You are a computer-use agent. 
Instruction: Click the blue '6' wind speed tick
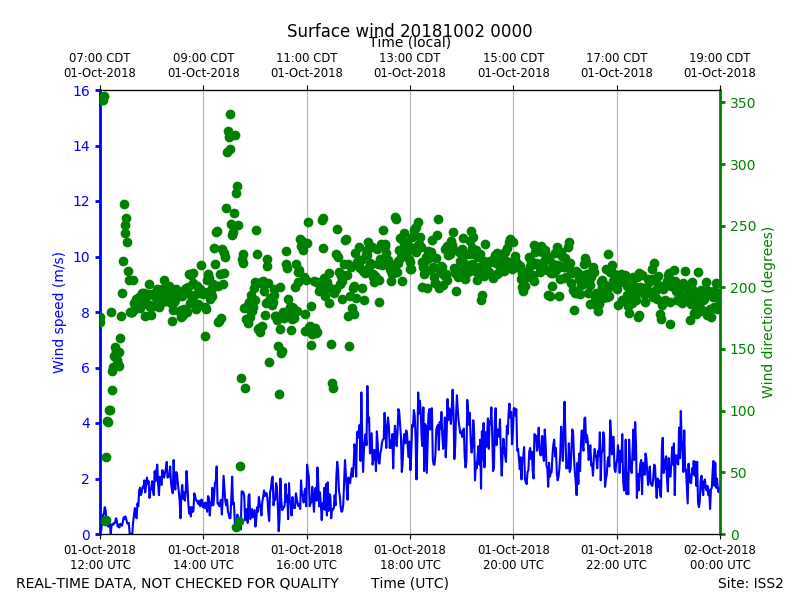pos(86,368)
